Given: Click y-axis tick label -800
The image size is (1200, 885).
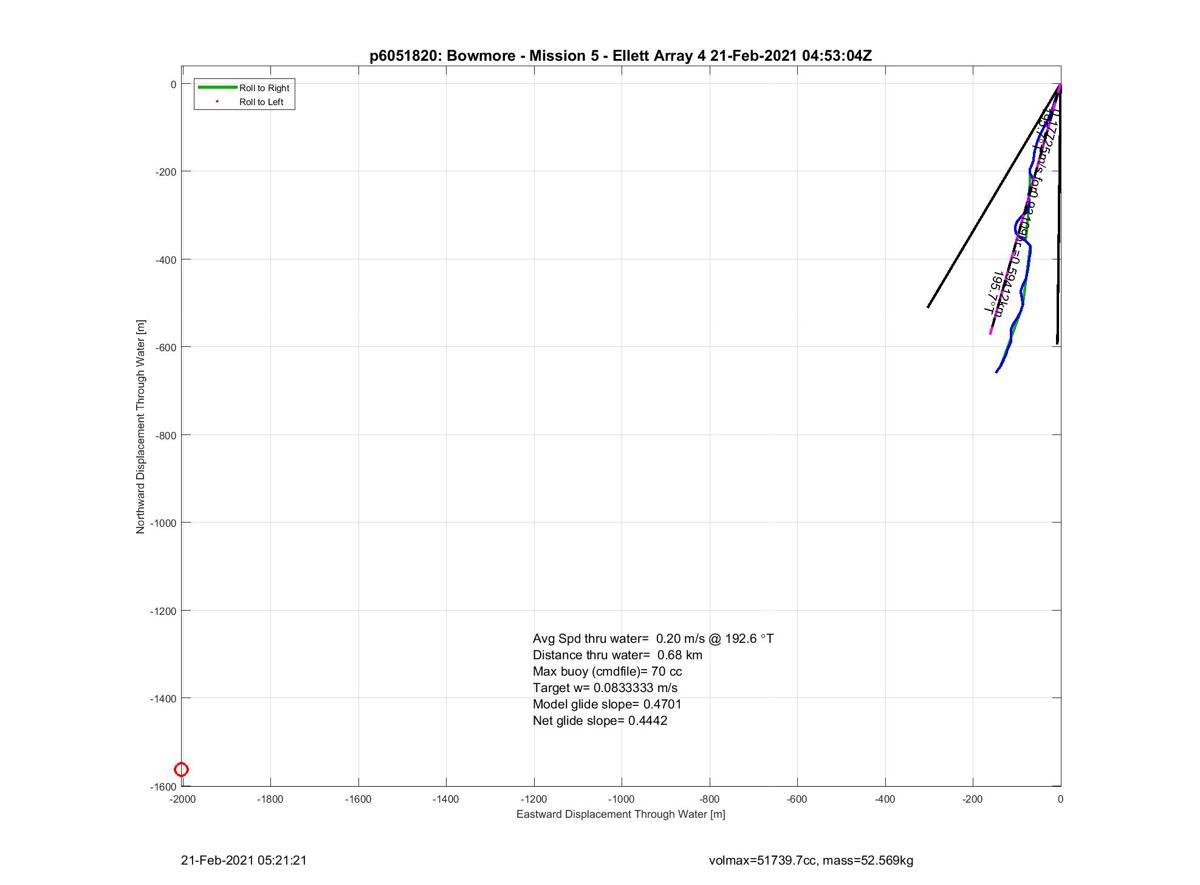Looking at the screenshot, I should pyautogui.click(x=165, y=435).
